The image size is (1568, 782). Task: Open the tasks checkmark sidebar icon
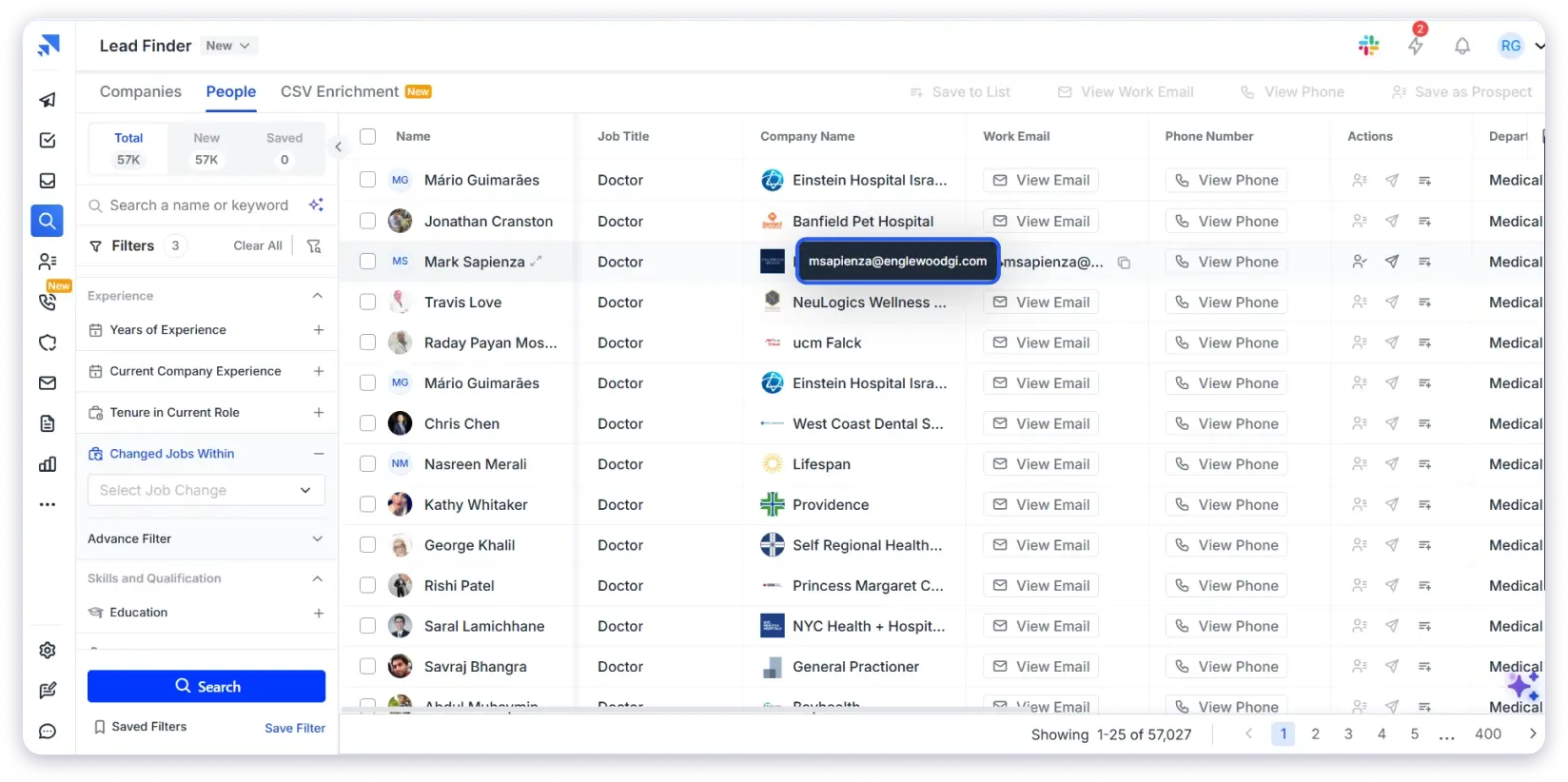coord(48,141)
